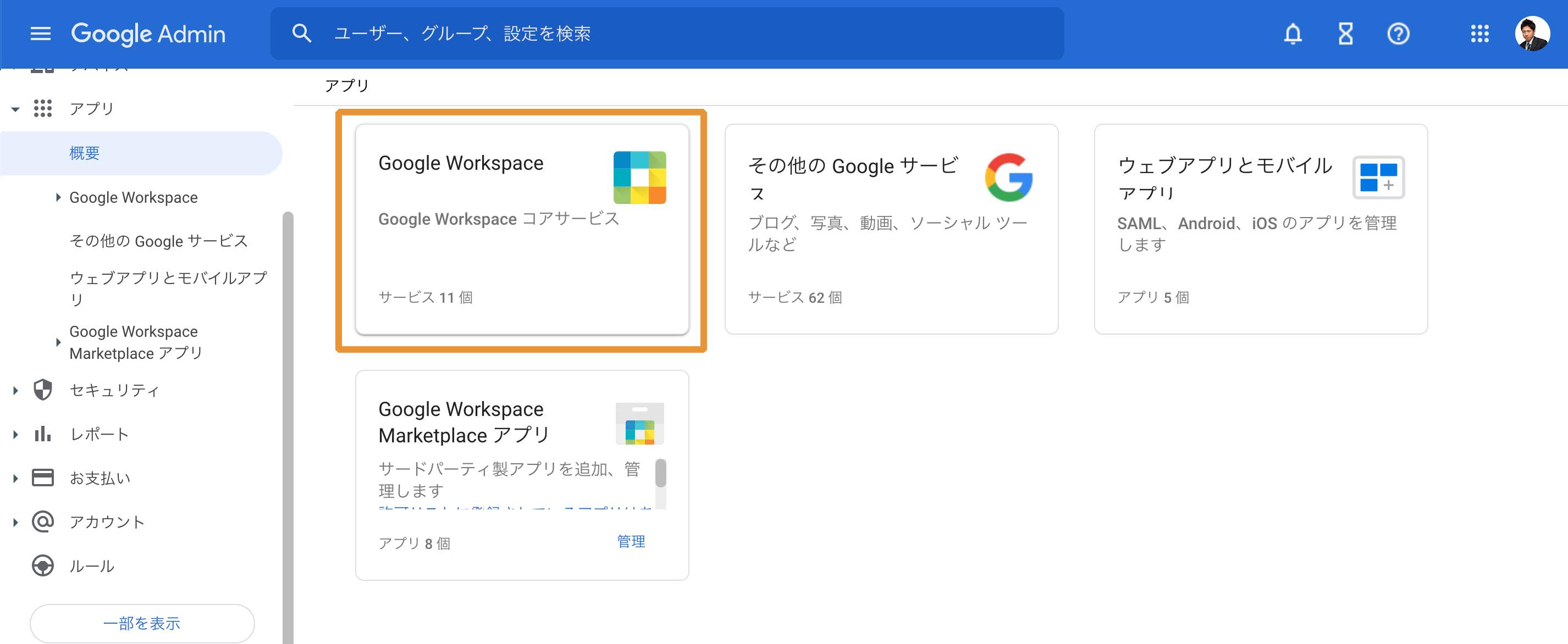Click the Google G logo icon
Viewport: 1568px width, 644px height.
click(x=1009, y=177)
